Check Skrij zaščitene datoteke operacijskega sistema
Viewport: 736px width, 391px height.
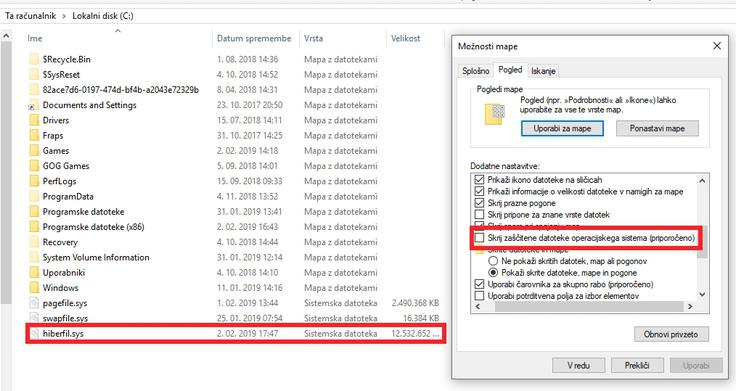pos(479,238)
